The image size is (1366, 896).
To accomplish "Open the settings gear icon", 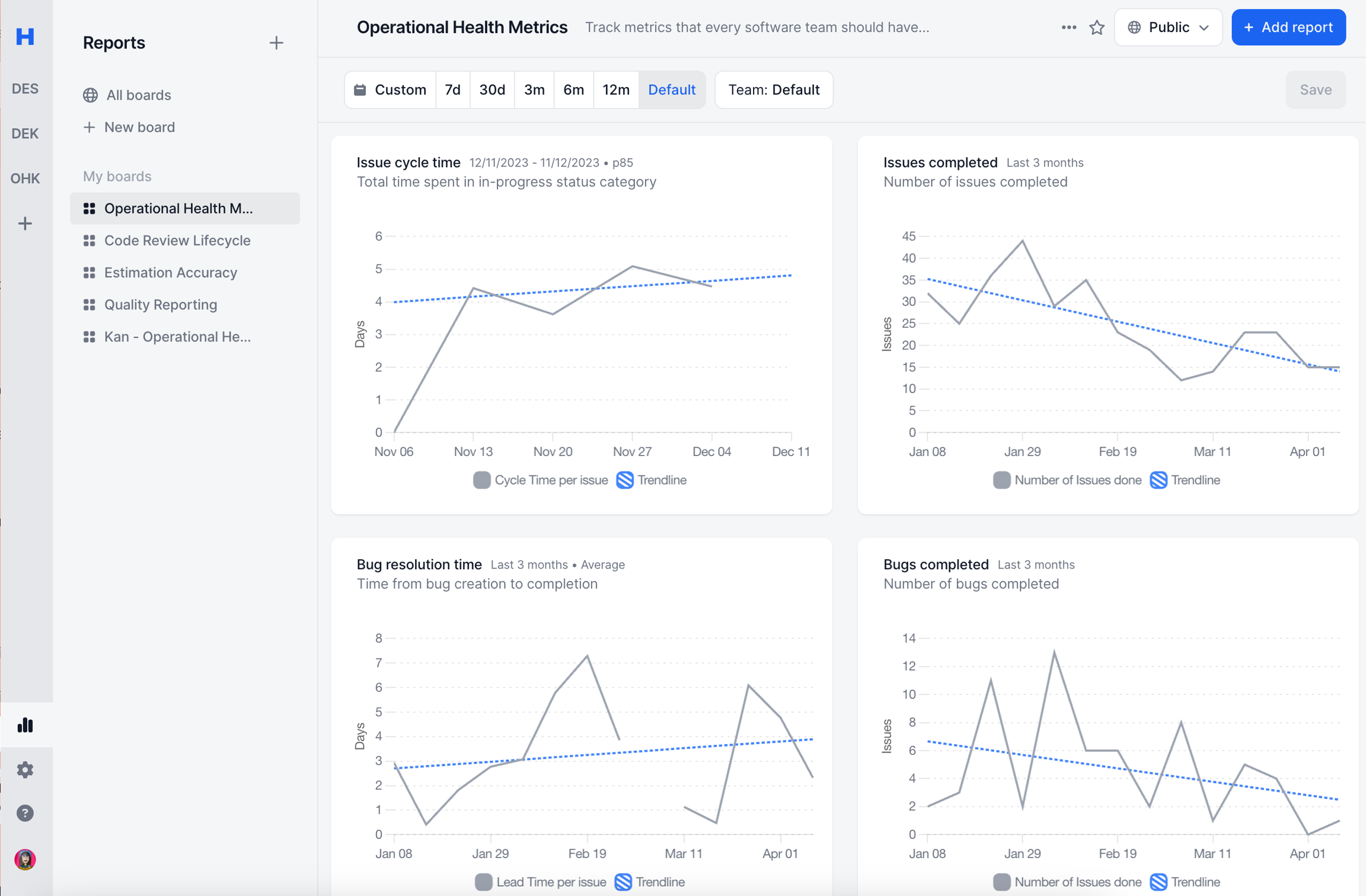I will point(25,769).
